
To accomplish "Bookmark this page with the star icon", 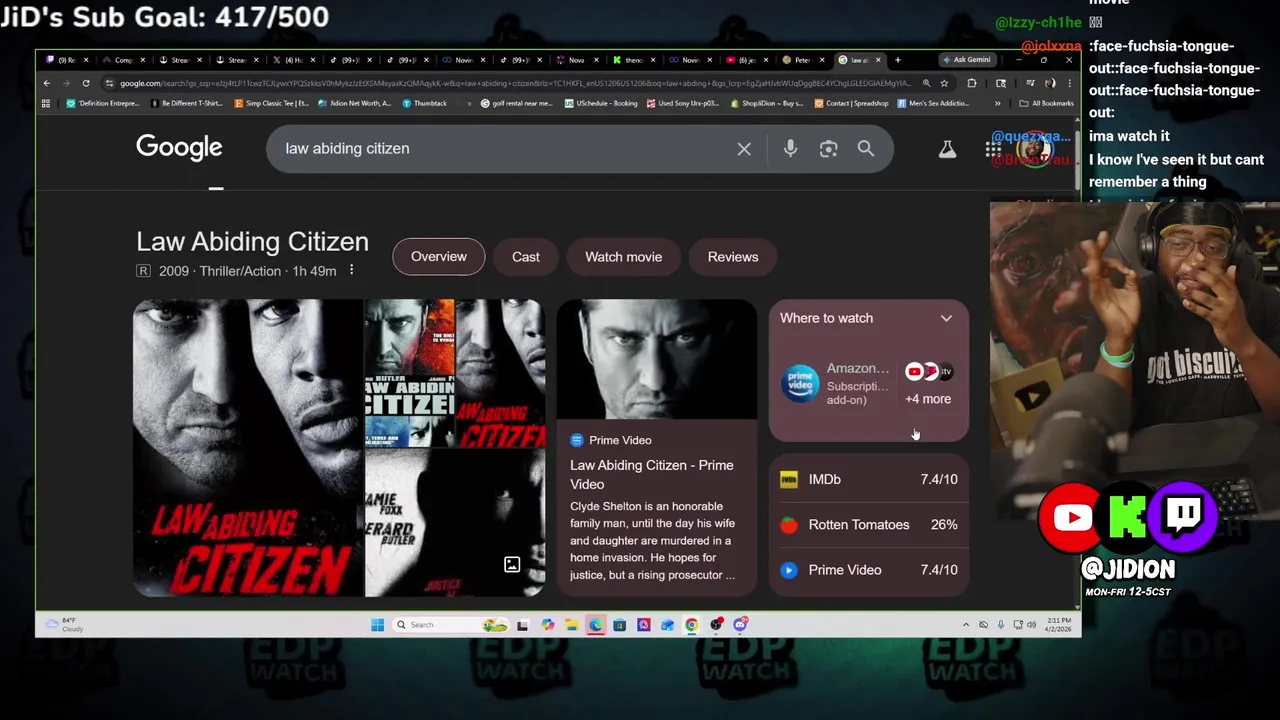I will pos(944,83).
